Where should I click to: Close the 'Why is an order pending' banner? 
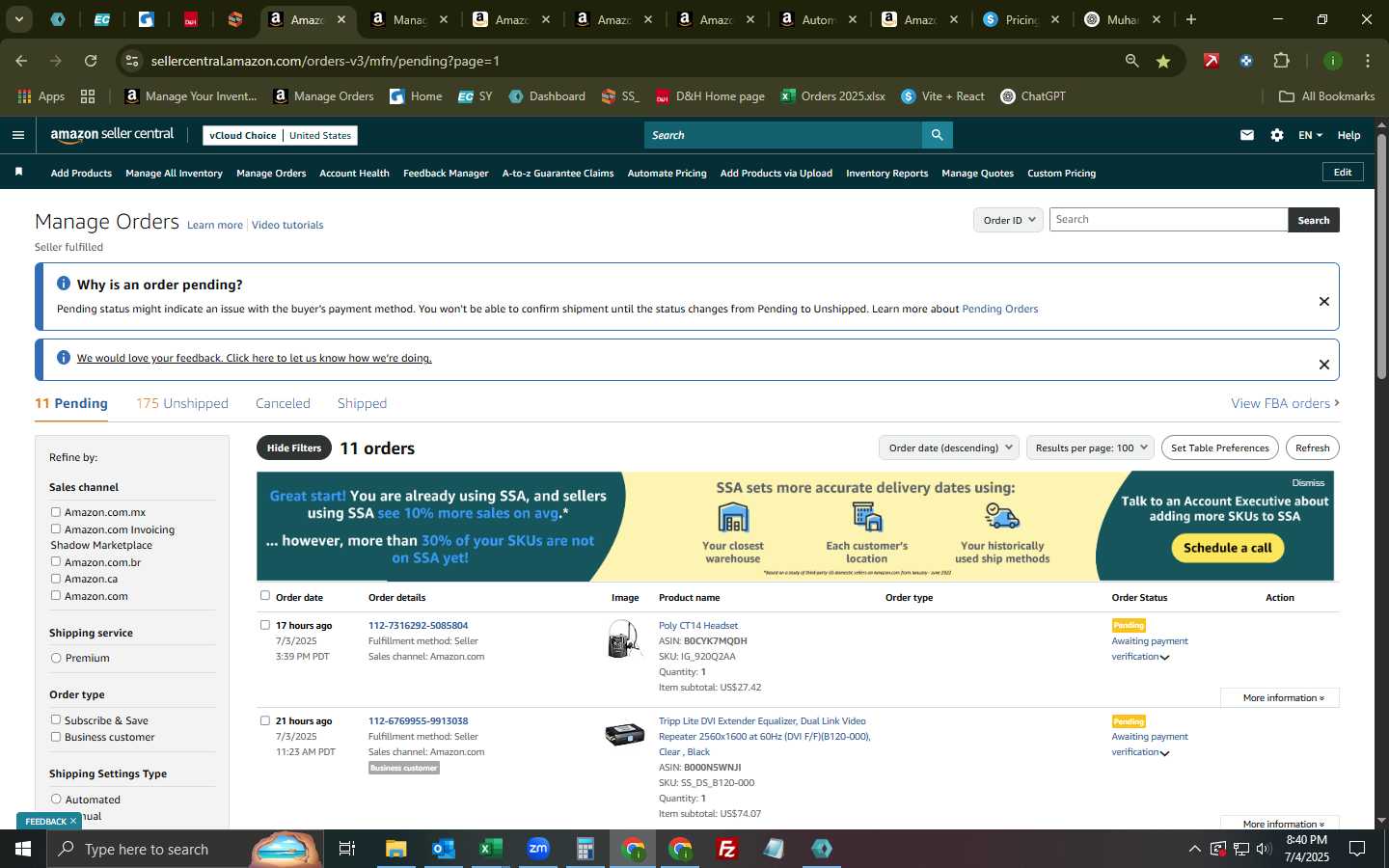click(1323, 301)
